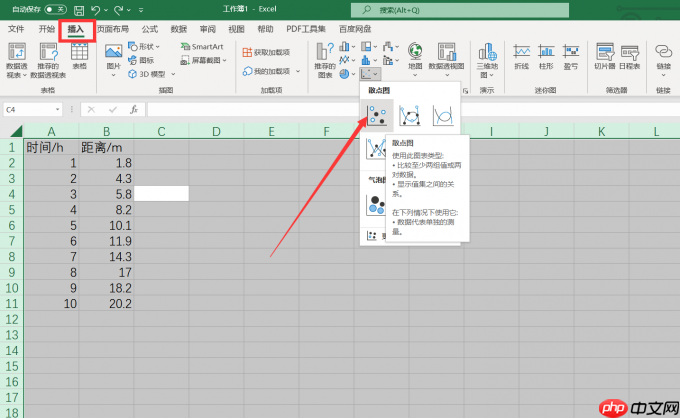
Task: Open the charts group dialog launcher
Action: pos(466,91)
